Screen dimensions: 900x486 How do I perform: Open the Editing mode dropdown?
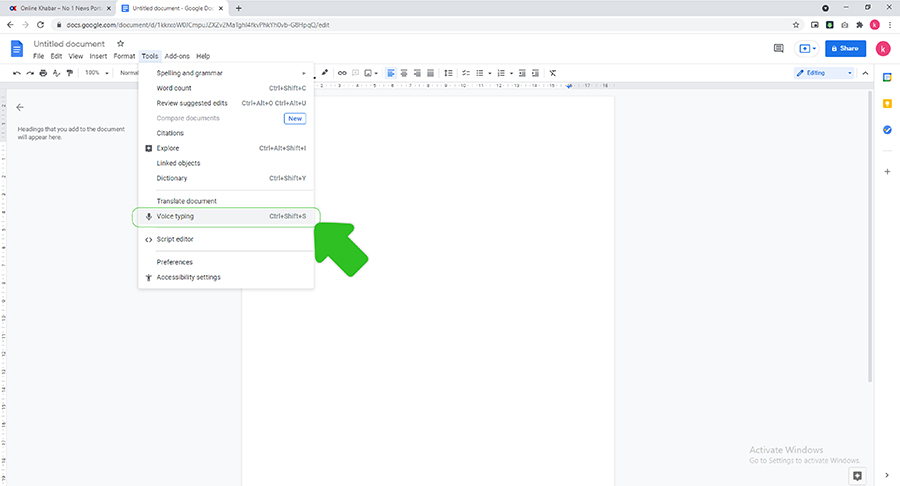click(x=824, y=73)
